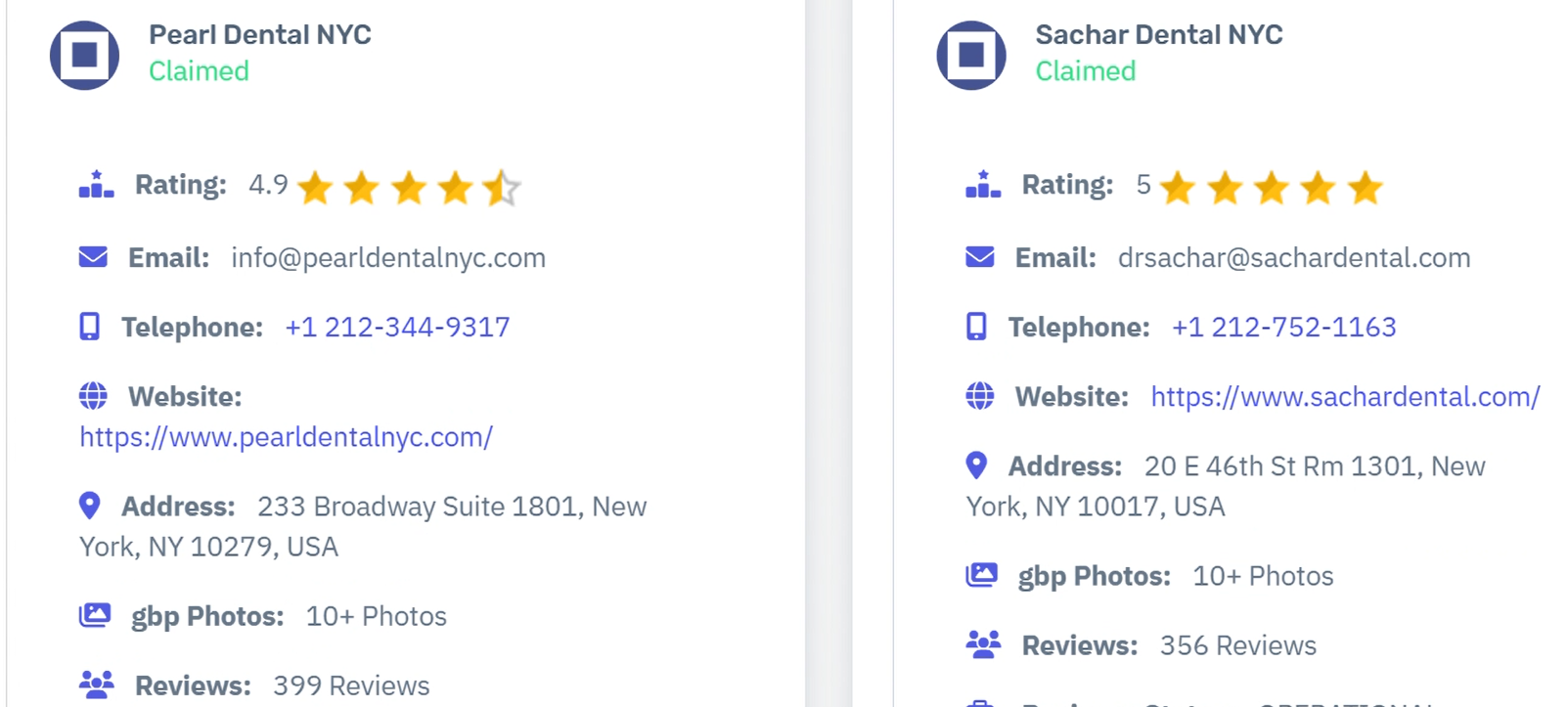The width and height of the screenshot is (1568, 707).
Task: Click the photos icon in Pearl Dental card
Action: [95, 615]
